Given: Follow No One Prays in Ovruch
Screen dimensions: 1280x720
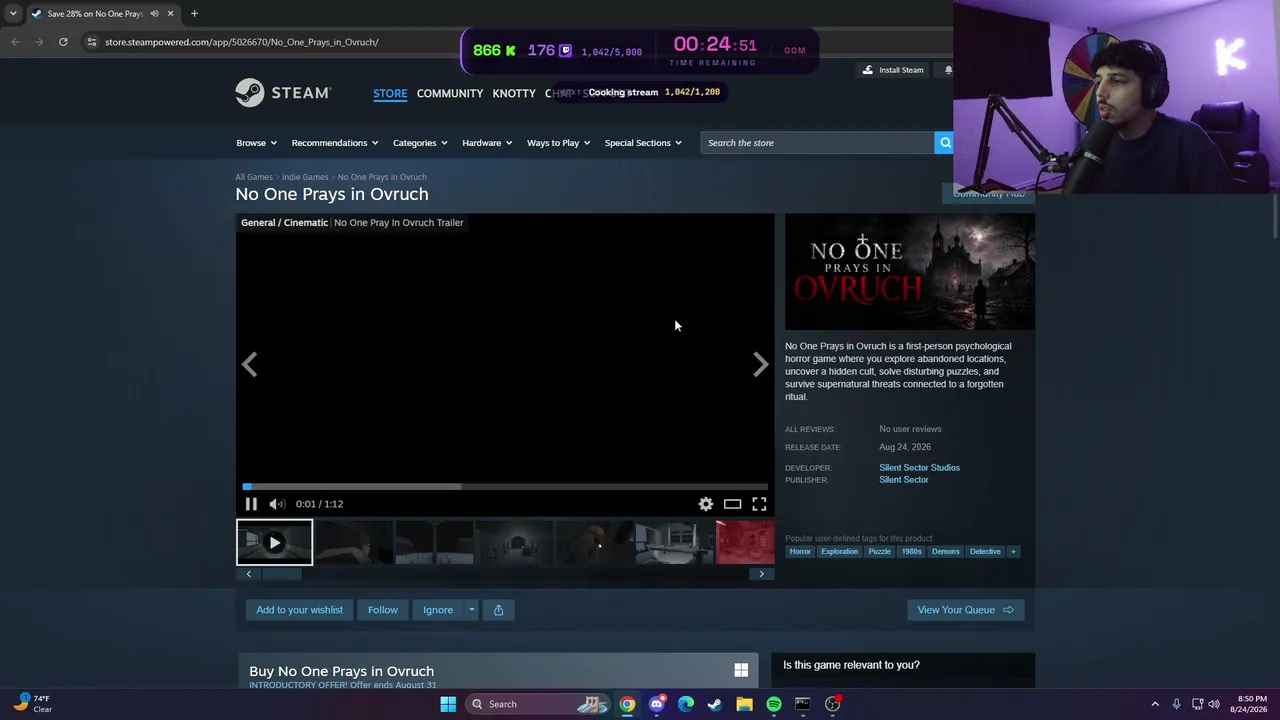Looking at the screenshot, I should point(383,610).
